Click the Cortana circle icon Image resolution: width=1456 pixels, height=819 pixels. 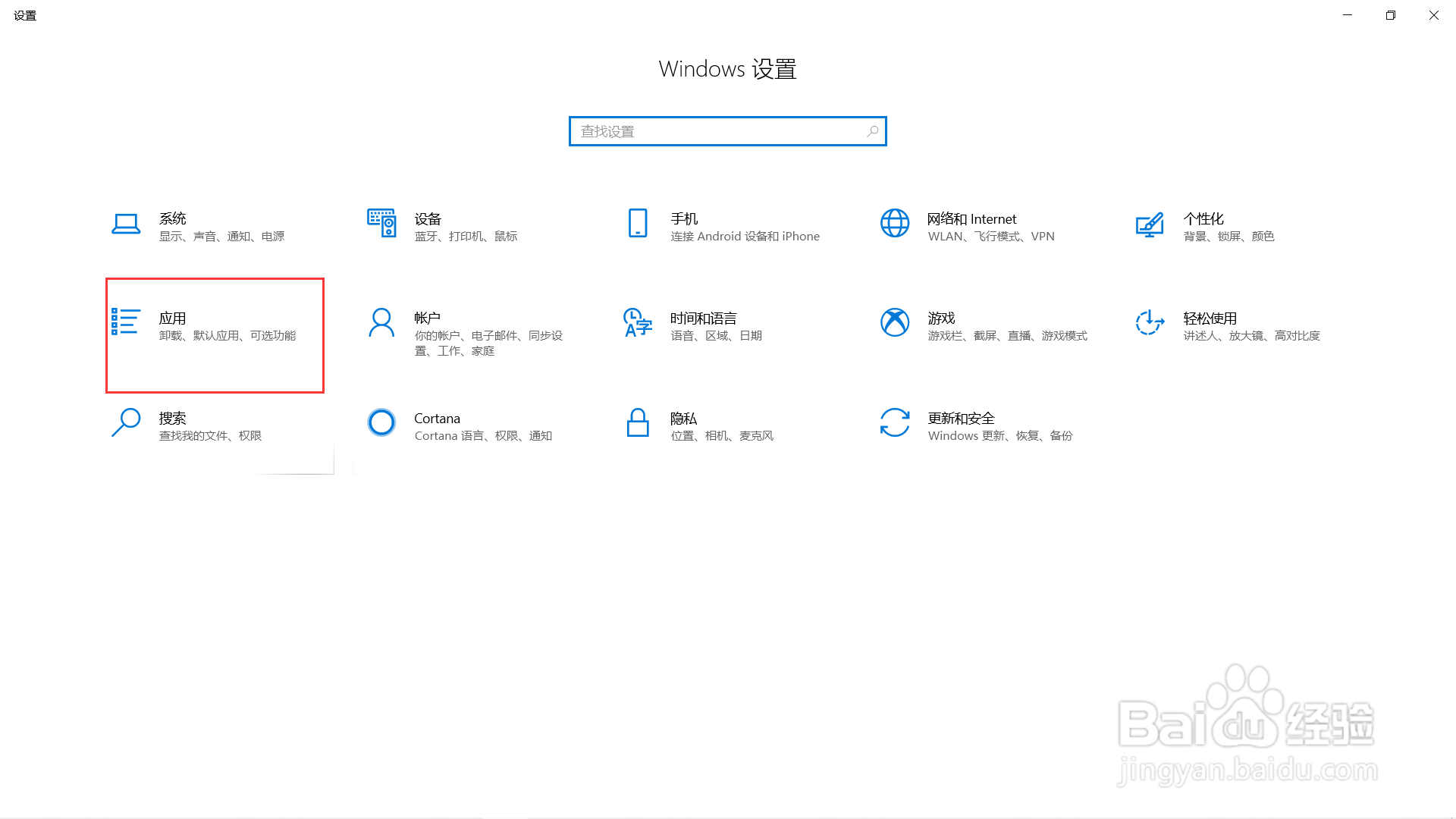click(x=381, y=423)
